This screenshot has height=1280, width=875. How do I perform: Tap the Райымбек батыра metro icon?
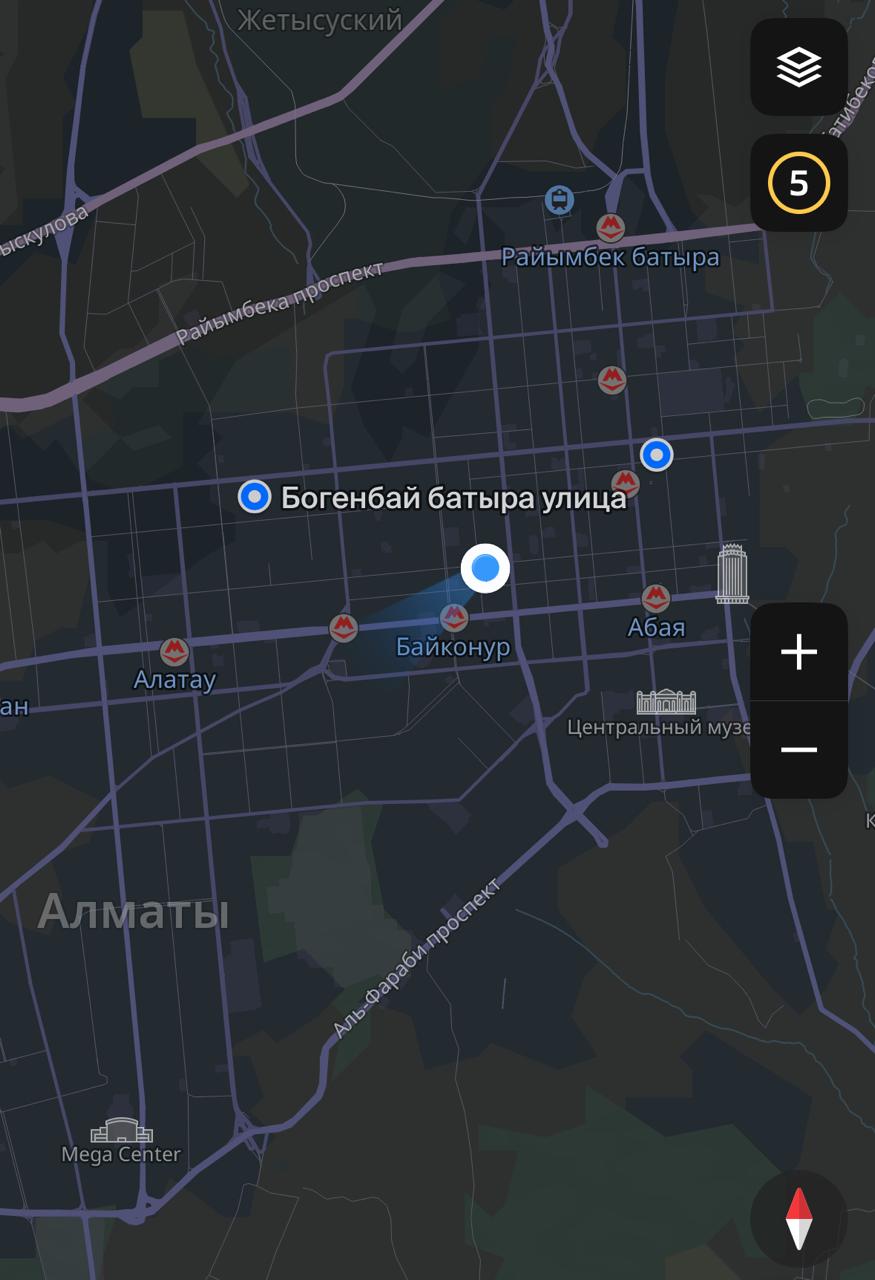(x=610, y=227)
